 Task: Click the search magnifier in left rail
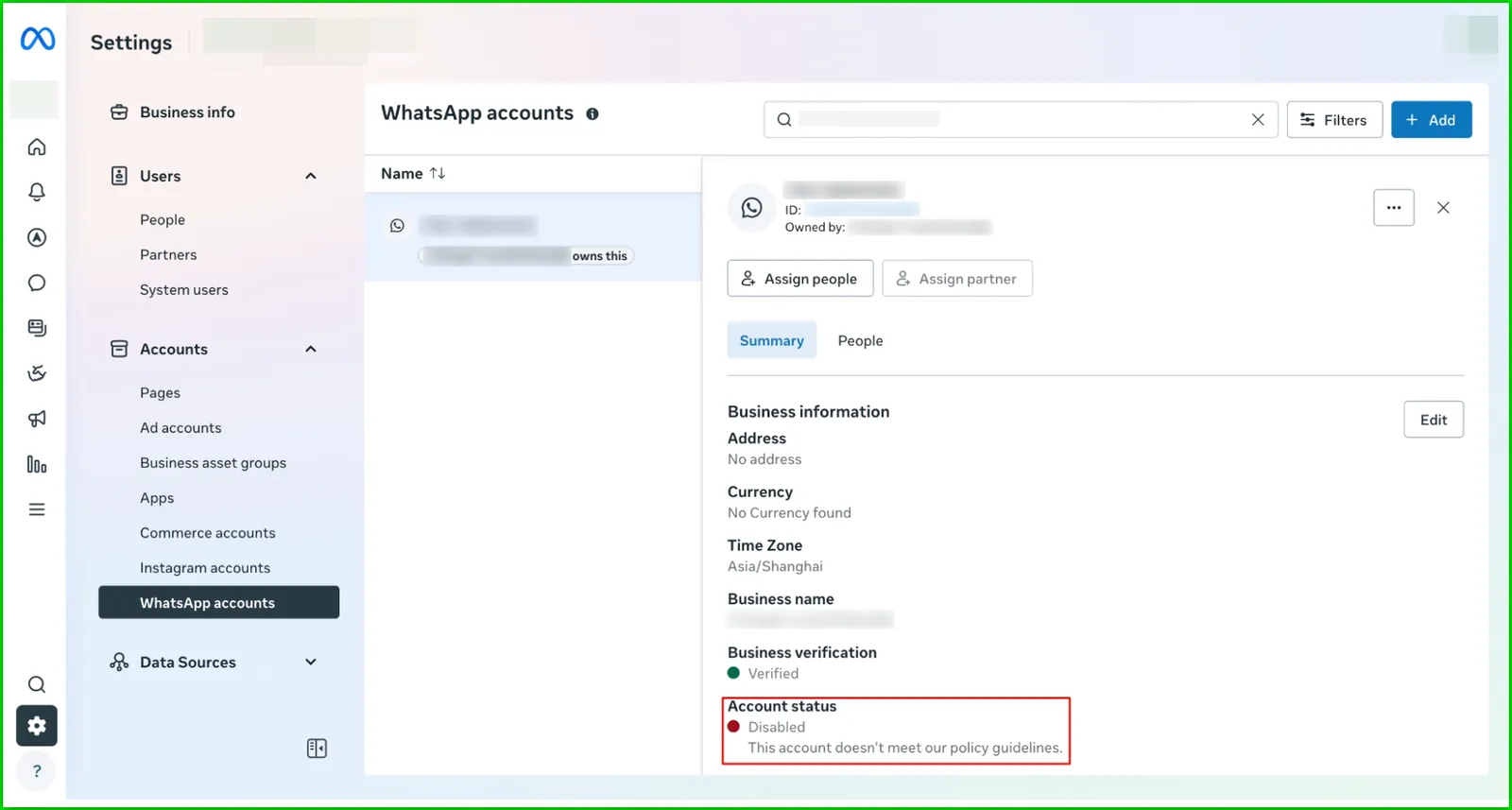coord(37,684)
